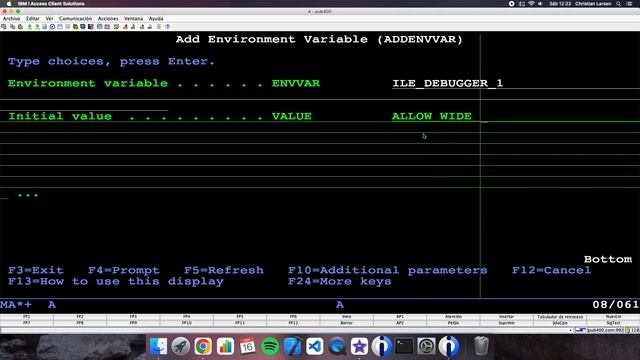Screen dimensions: 640x360
Task: Click the Wi-Fi status icon
Action: pyautogui.click(x=531, y=4)
